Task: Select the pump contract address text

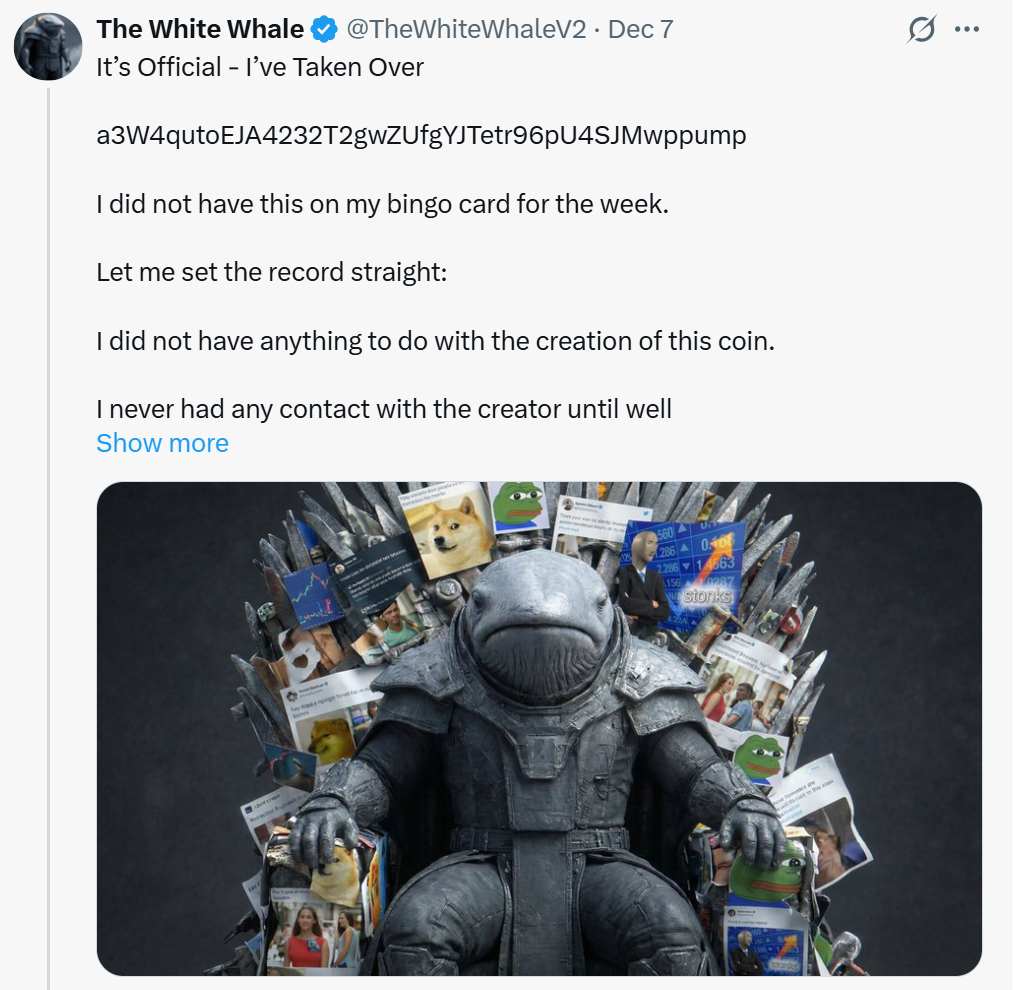Action: [x=419, y=134]
